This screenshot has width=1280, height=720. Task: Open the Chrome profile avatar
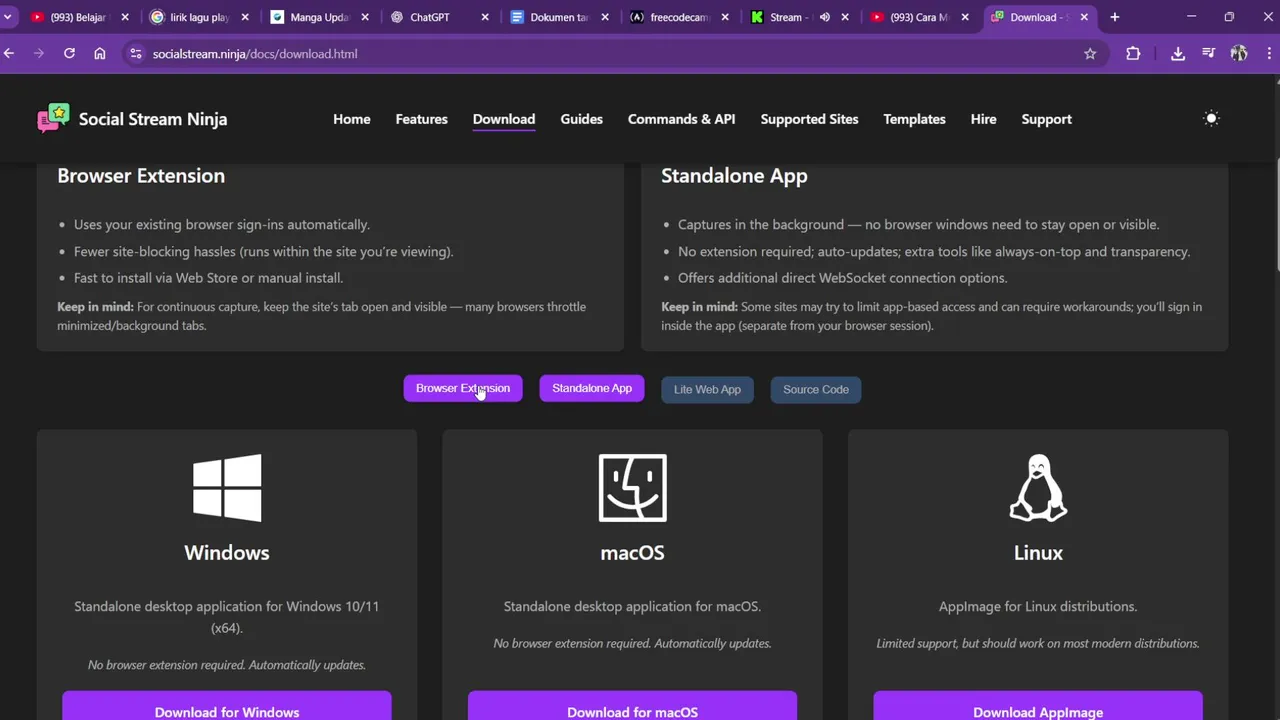click(1239, 54)
